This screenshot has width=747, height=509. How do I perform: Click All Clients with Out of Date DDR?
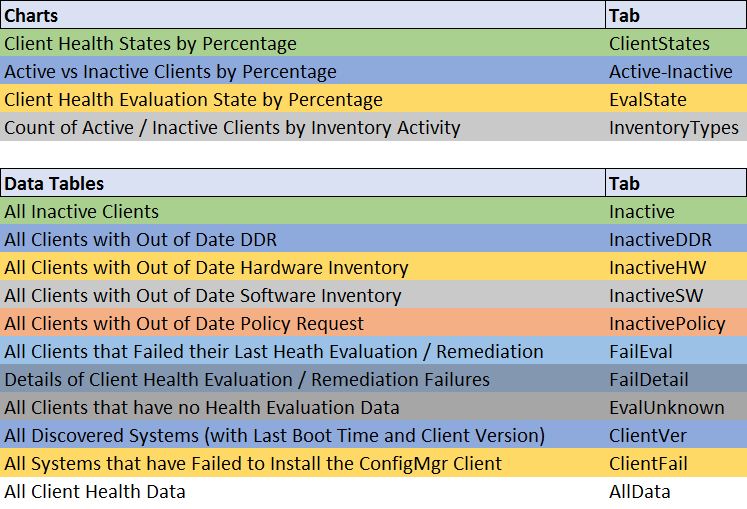coord(140,240)
